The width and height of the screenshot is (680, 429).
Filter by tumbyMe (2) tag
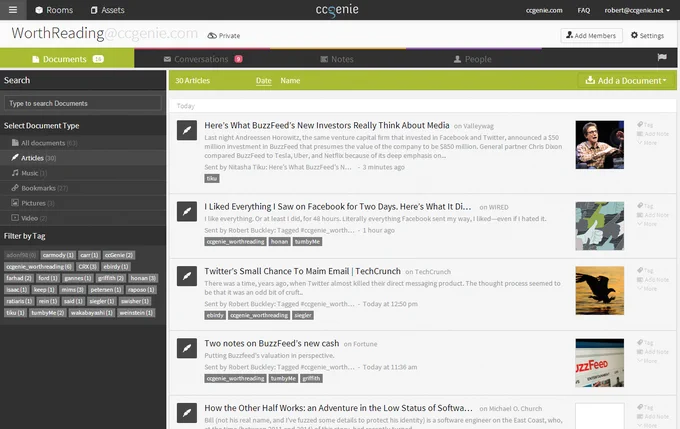[x=47, y=313]
